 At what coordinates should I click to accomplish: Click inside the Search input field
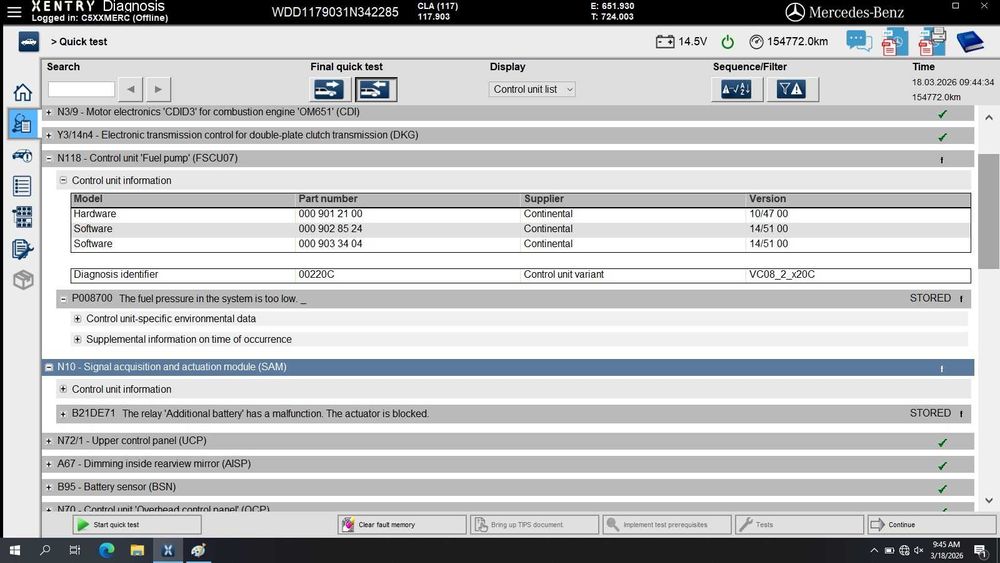81,89
